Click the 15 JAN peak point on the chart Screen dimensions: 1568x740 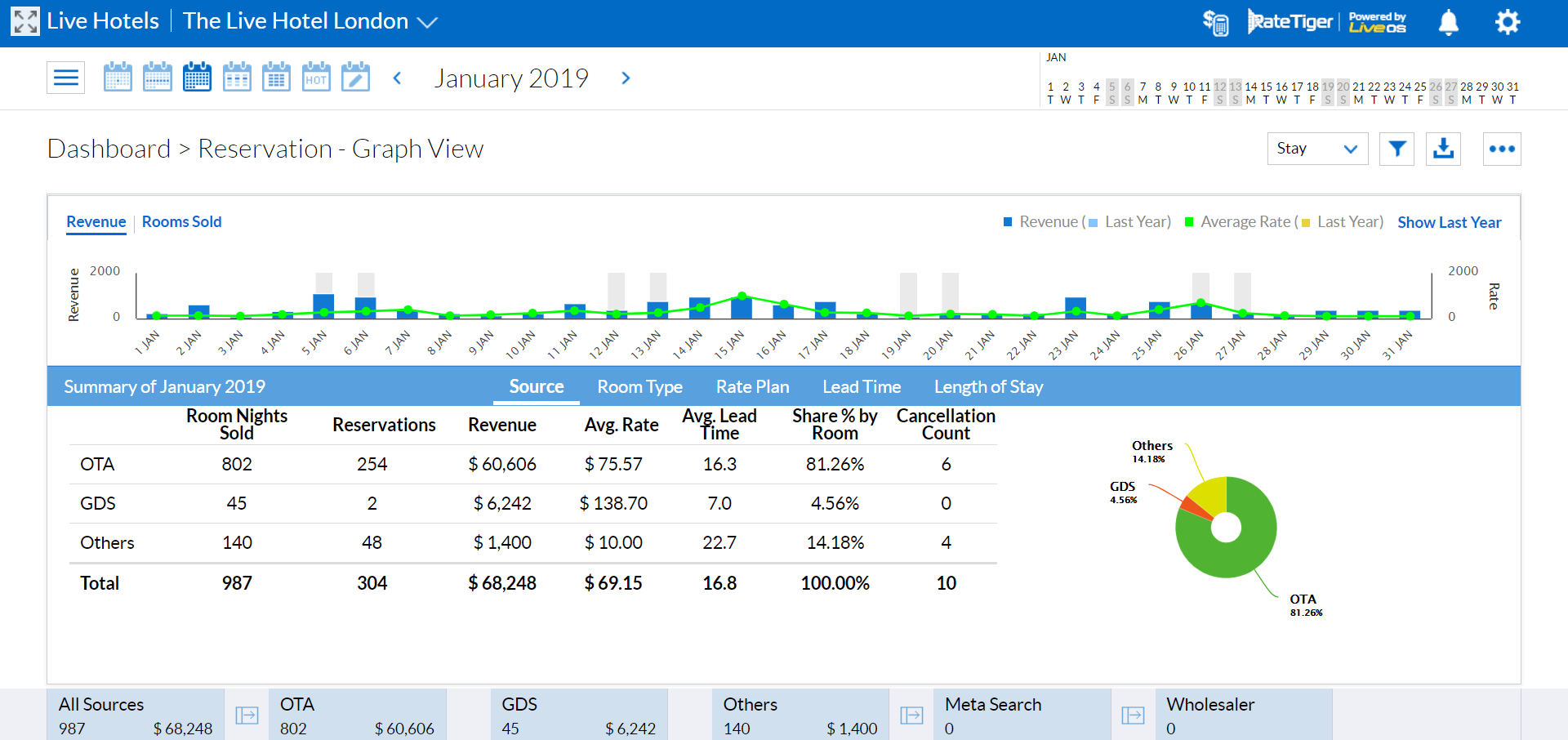click(x=742, y=296)
